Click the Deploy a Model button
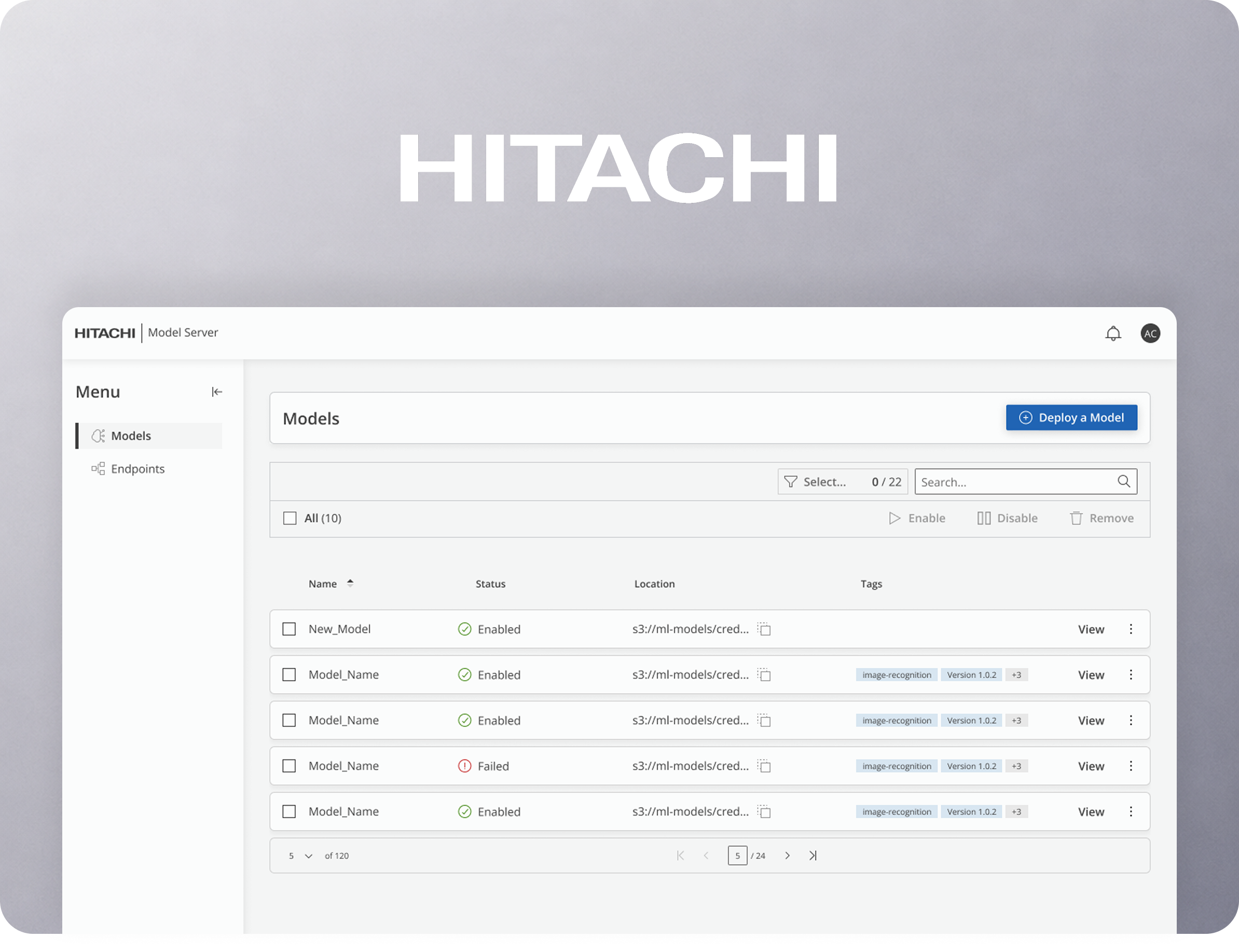1239x952 pixels. point(1071,418)
